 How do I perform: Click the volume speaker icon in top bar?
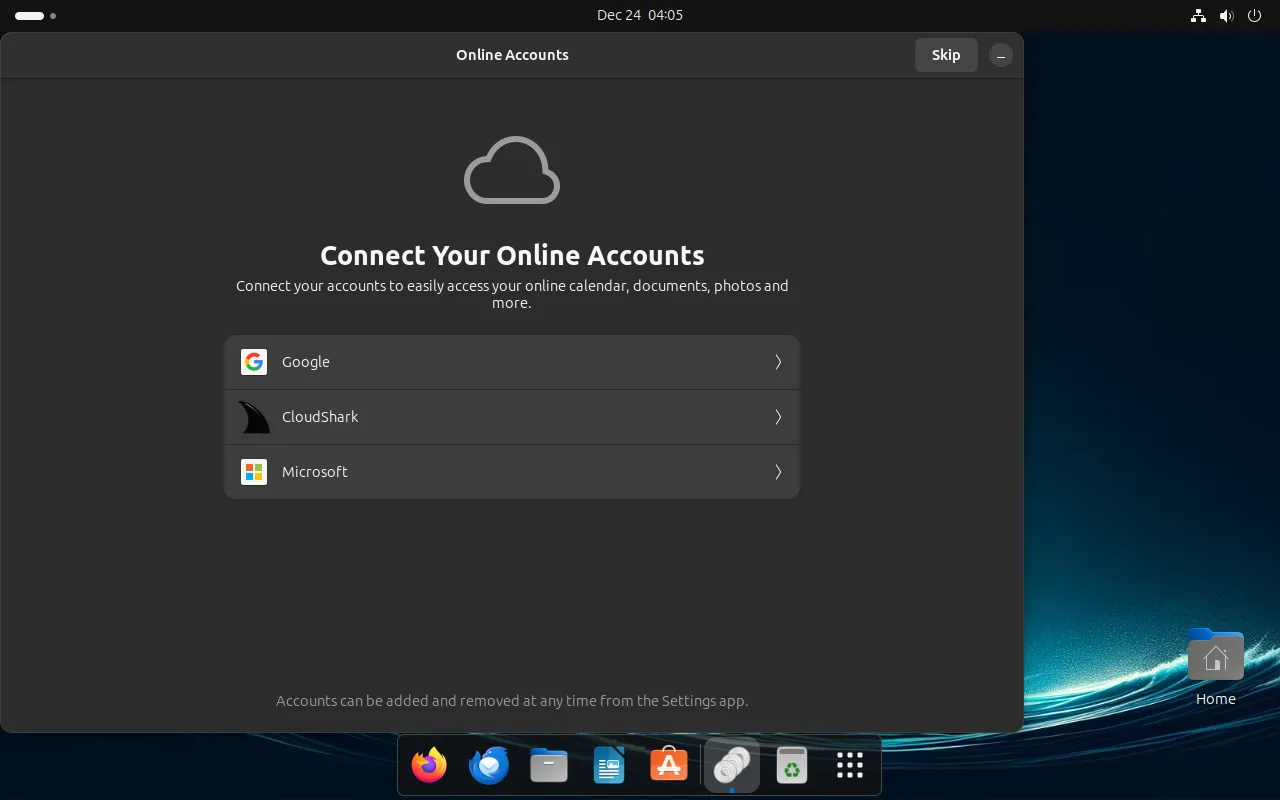pyautogui.click(x=1227, y=16)
